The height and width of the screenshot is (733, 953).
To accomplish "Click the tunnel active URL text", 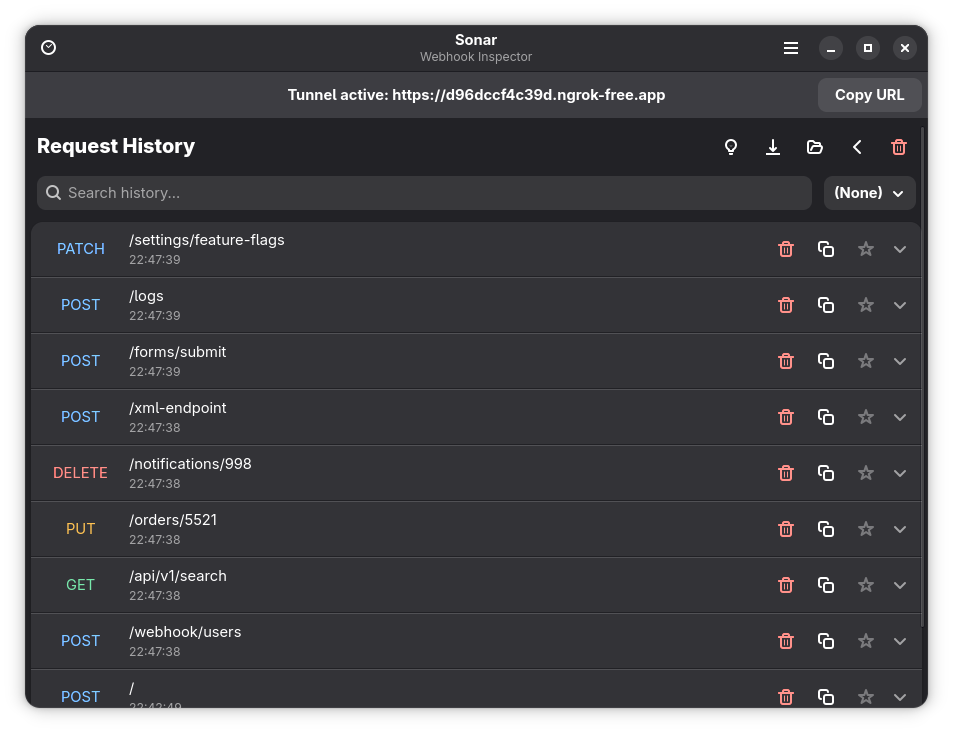I will coord(476,95).
